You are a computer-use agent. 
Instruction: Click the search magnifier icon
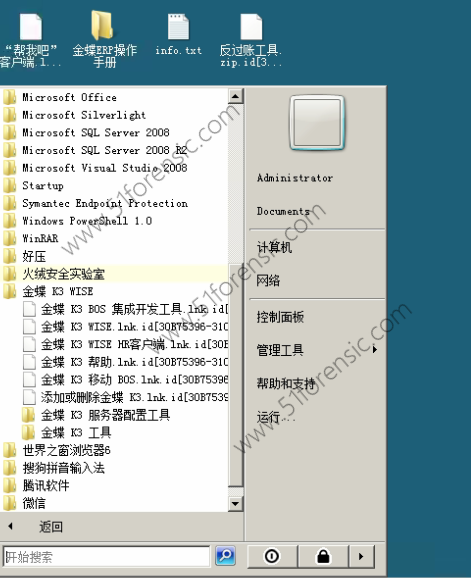click(x=226, y=556)
